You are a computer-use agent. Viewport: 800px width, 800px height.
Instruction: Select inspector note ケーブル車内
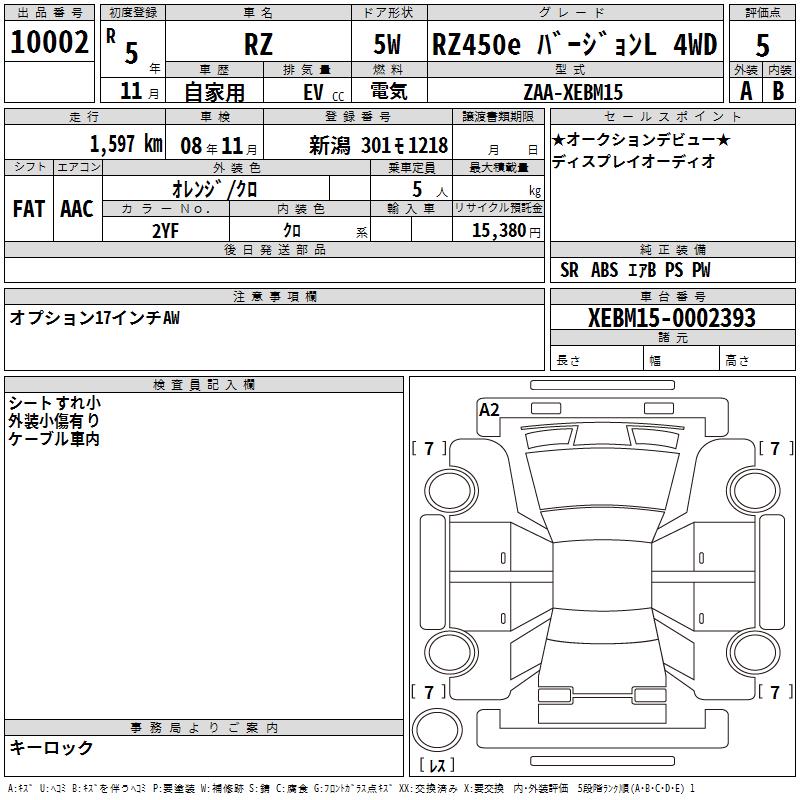tap(54, 439)
